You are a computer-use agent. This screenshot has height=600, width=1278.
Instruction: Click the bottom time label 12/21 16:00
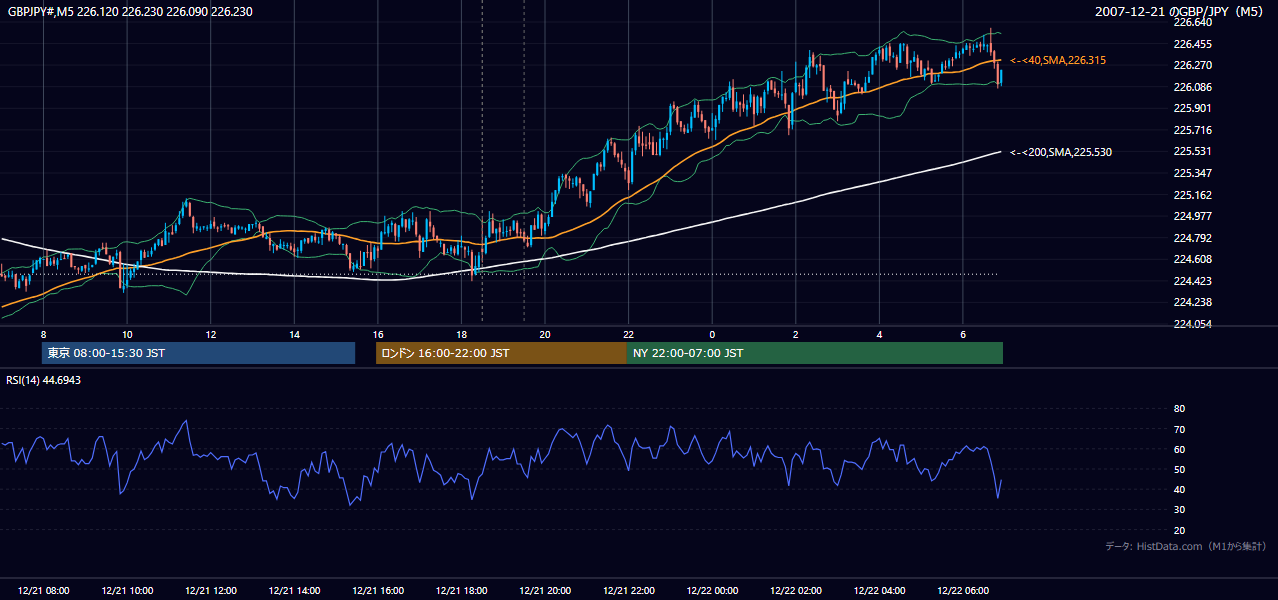coord(378,591)
